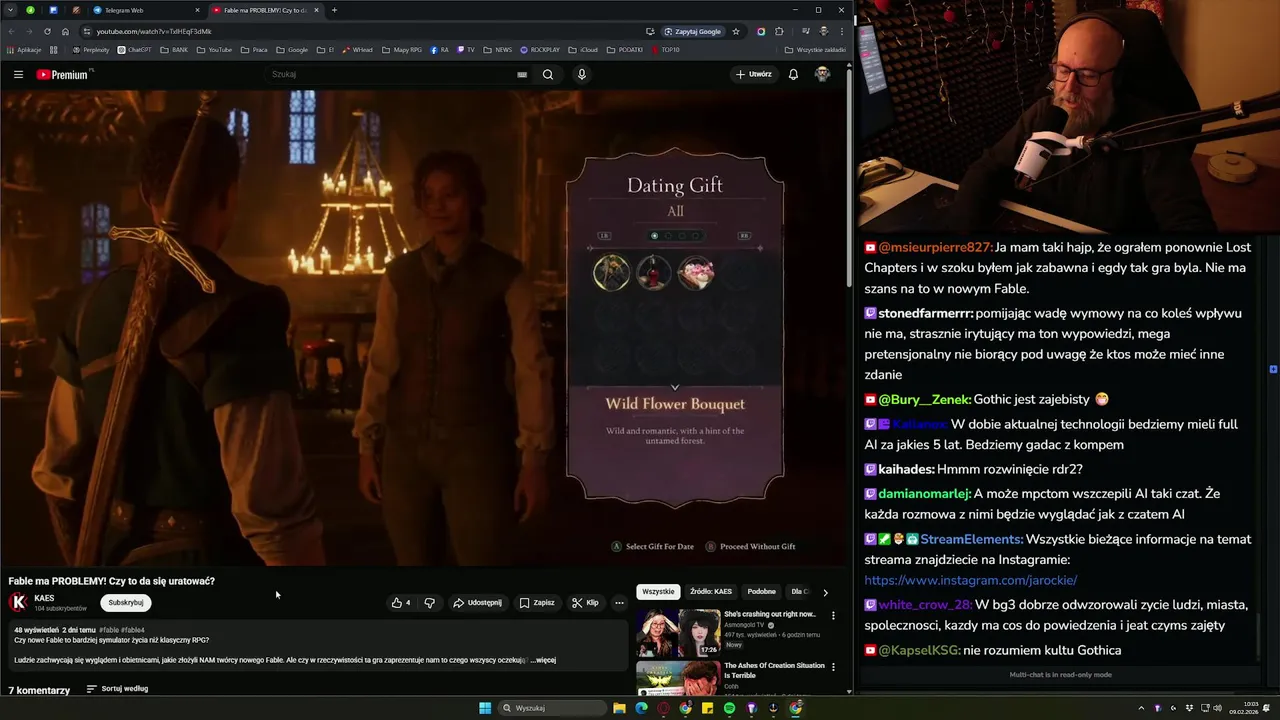Dislike the video with thumbs down
Viewport: 1280px width, 720px height.
click(430, 603)
